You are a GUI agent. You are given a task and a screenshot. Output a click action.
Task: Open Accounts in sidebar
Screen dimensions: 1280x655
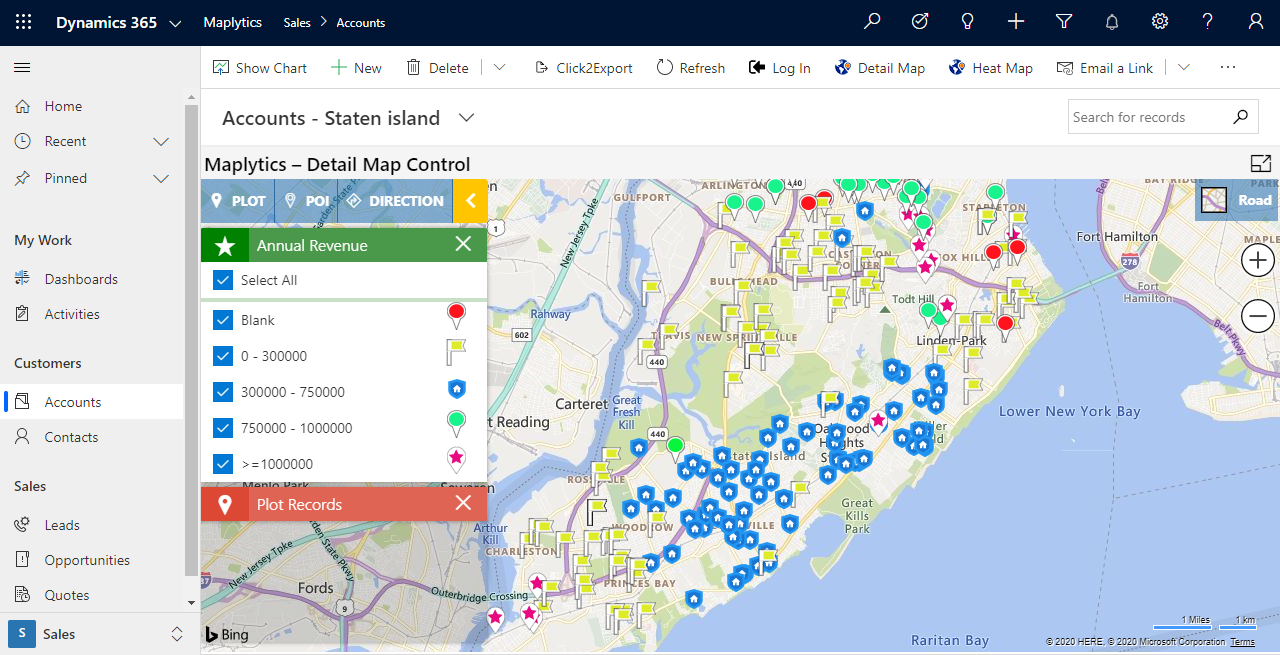coord(92,402)
